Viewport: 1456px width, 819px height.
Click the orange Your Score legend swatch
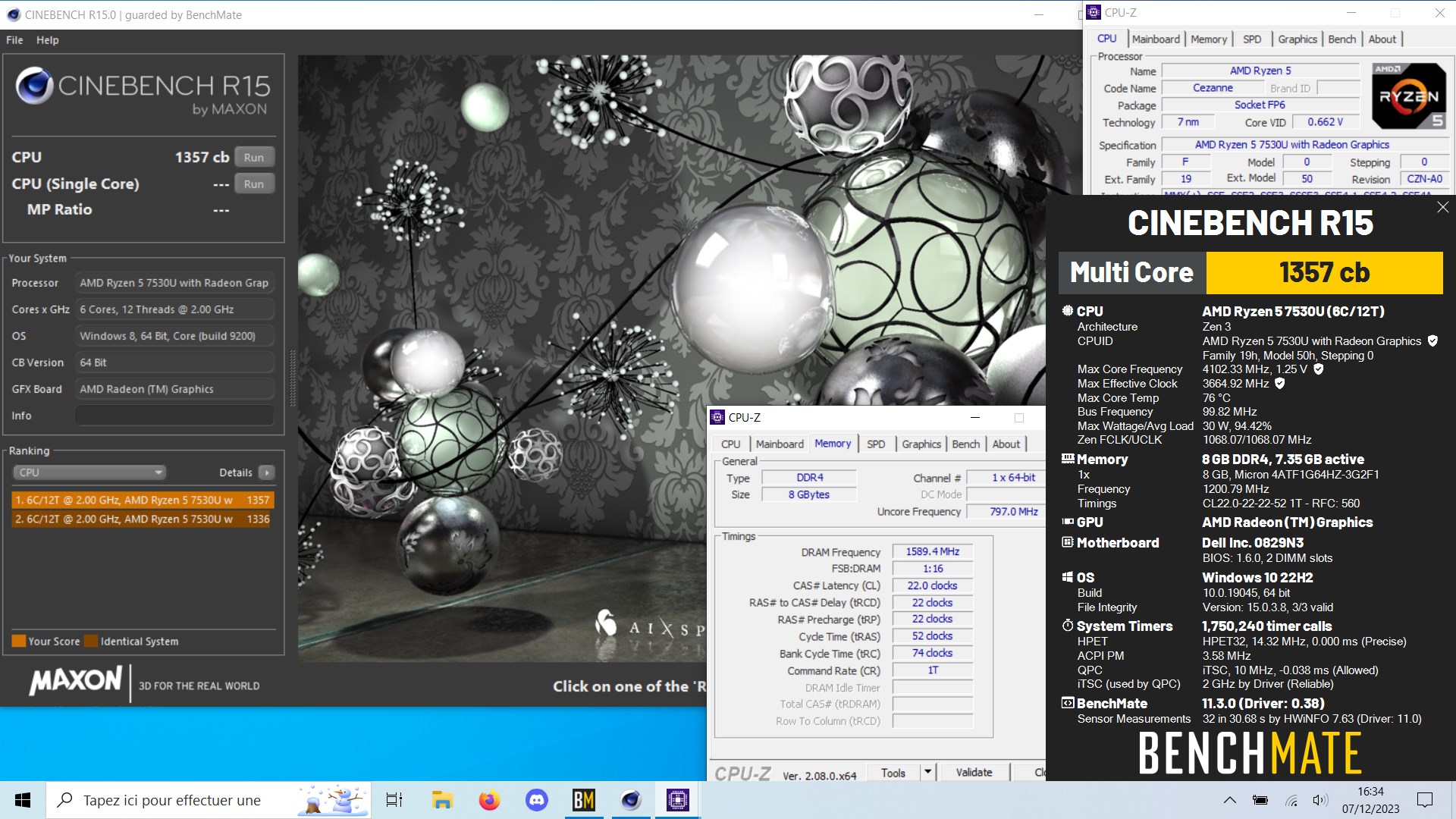(x=19, y=641)
